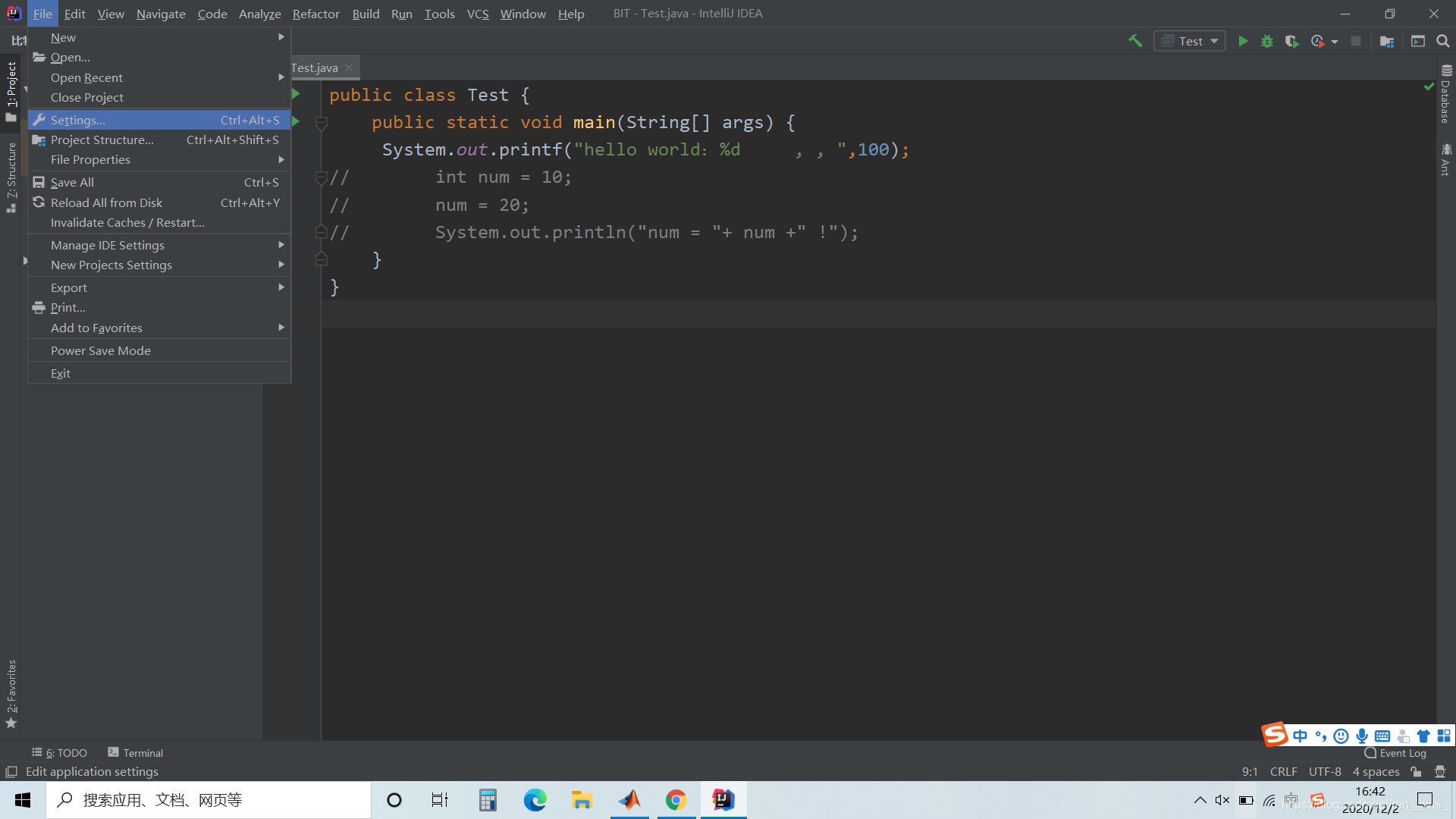
Task: Expand Export submenu arrow
Action: (x=281, y=288)
